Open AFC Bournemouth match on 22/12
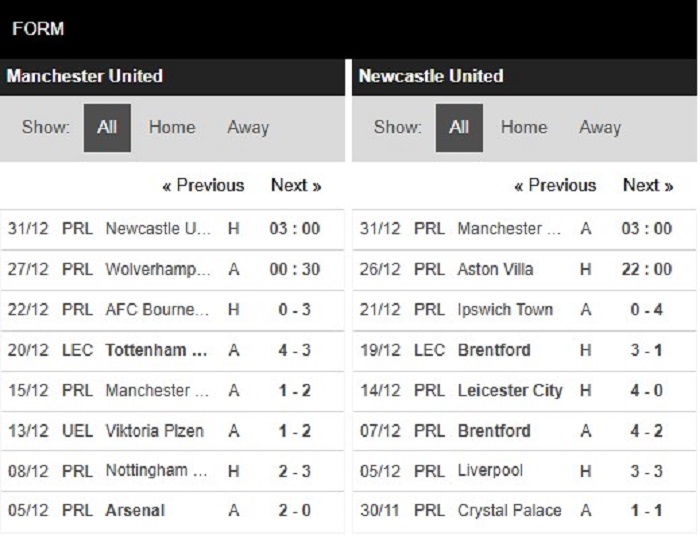The width and height of the screenshot is (700, 535). [158, 310]
